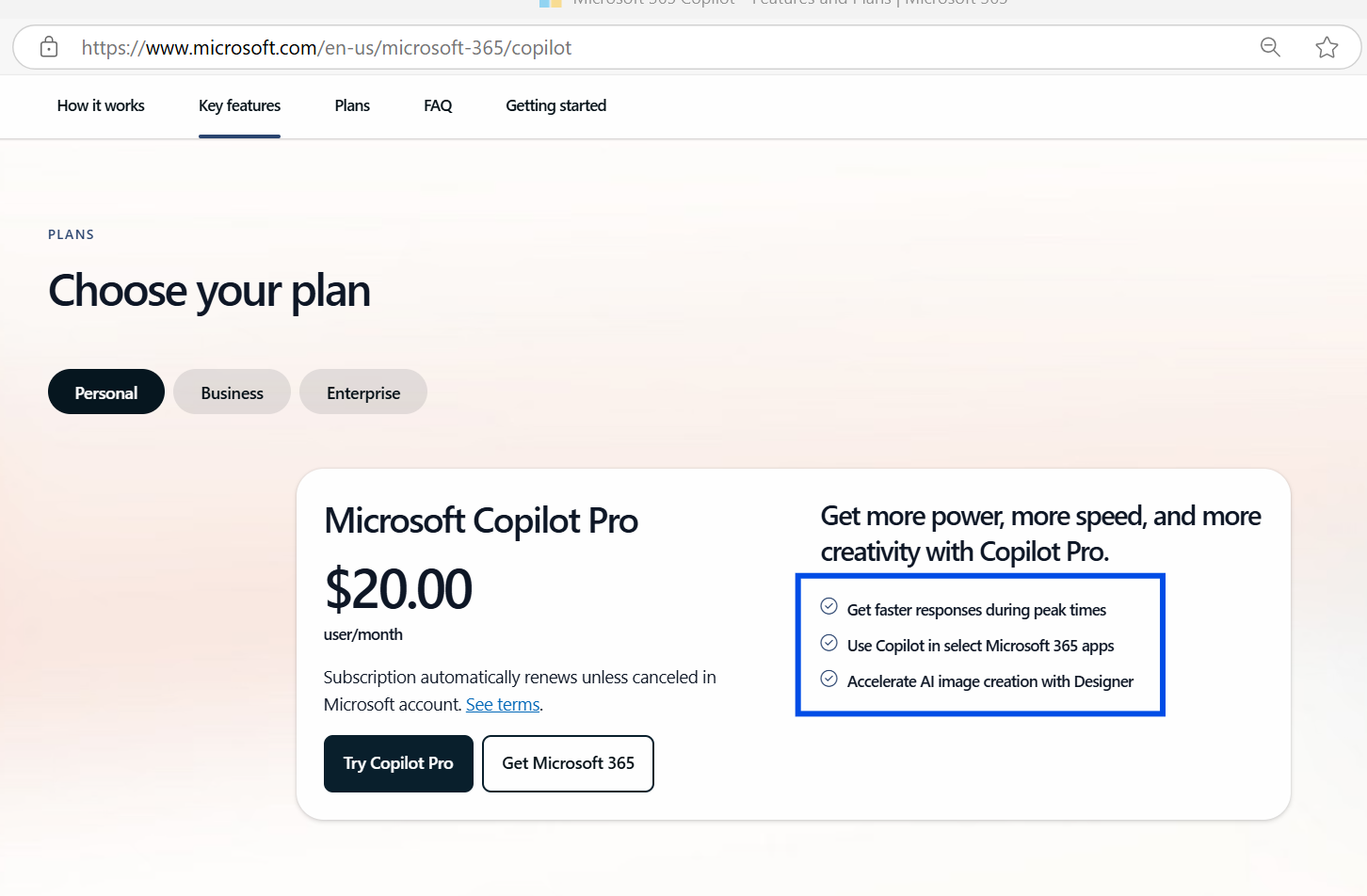This screenshot has height=896, width=1367.
Task: Switch to Business plan option
Action: tap(232, 392)
